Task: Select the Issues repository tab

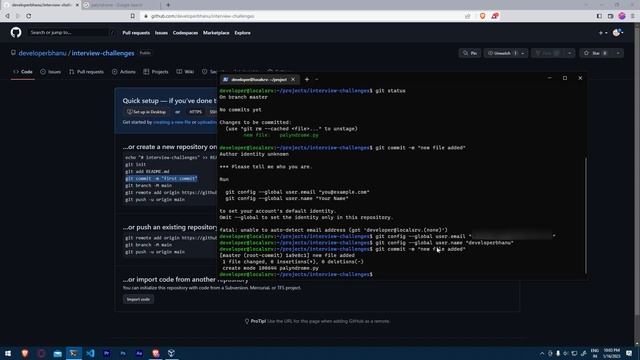Action: 51,72
